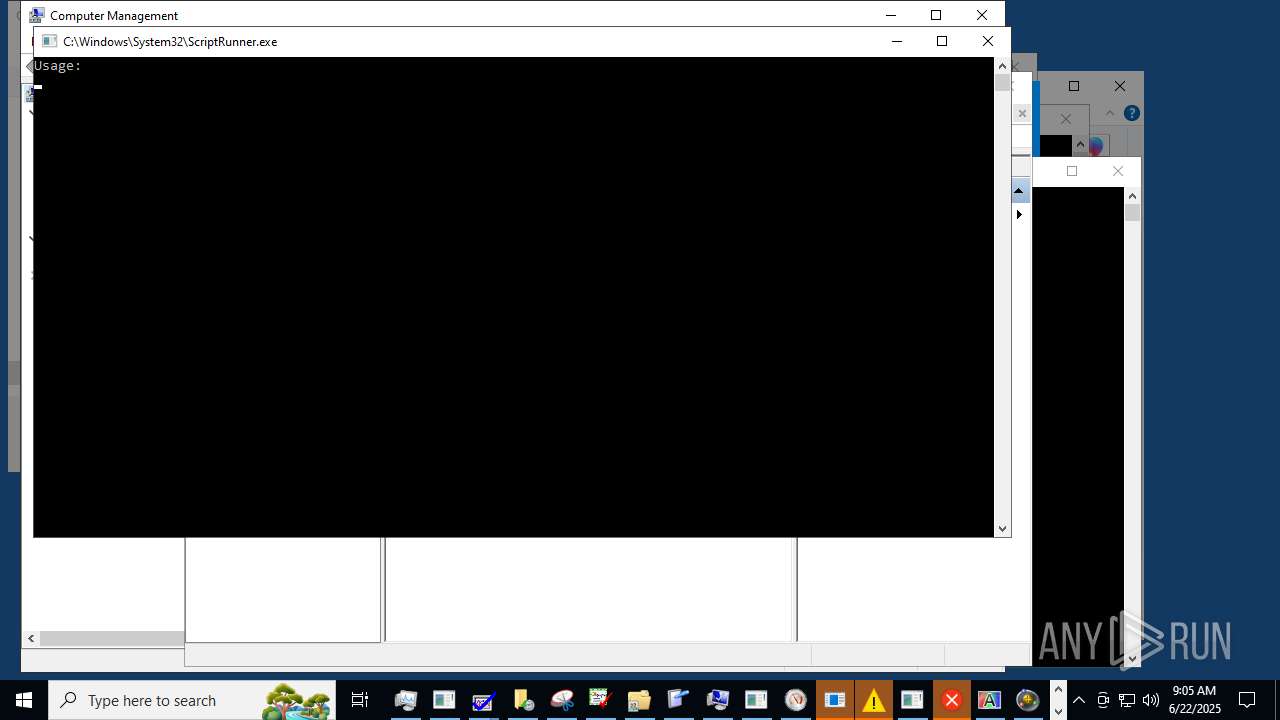Minimize the ScriptRunner.exe window
The width and height of the screenshot is (1280, 720).
click(896, 41)
